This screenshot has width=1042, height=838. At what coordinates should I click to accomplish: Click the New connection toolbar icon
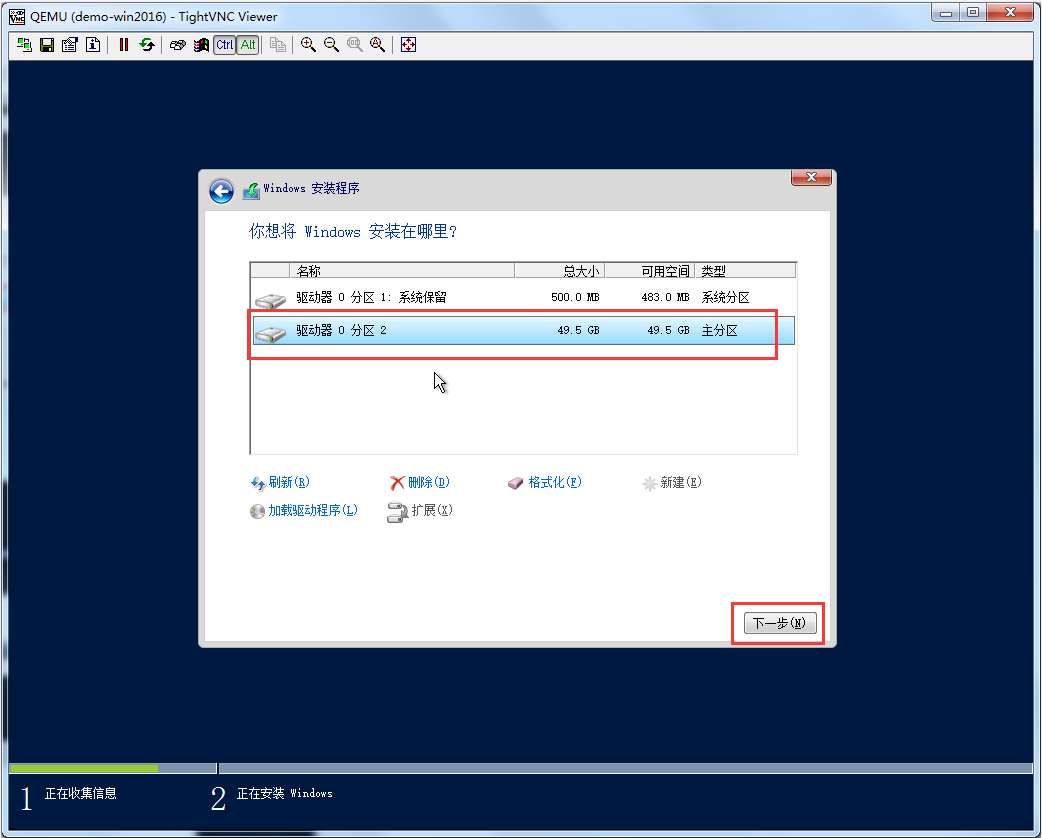tap(25, 45)
